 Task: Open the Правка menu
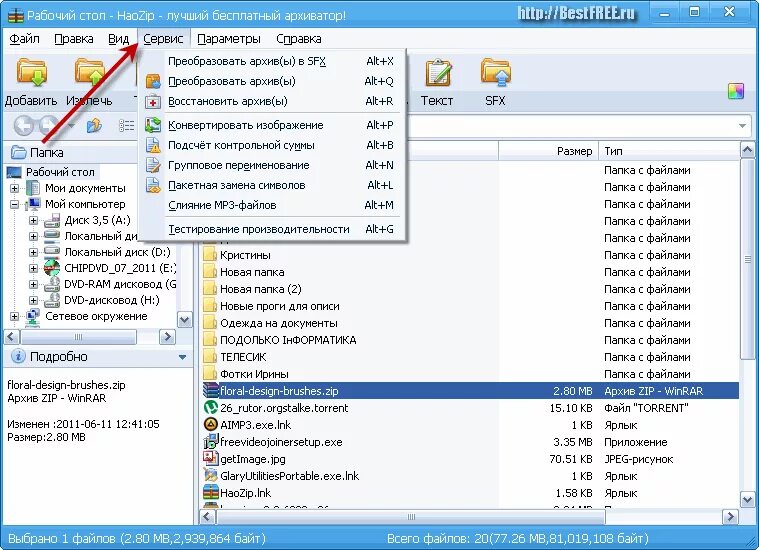pyautogui.click(x=74, y=39)
